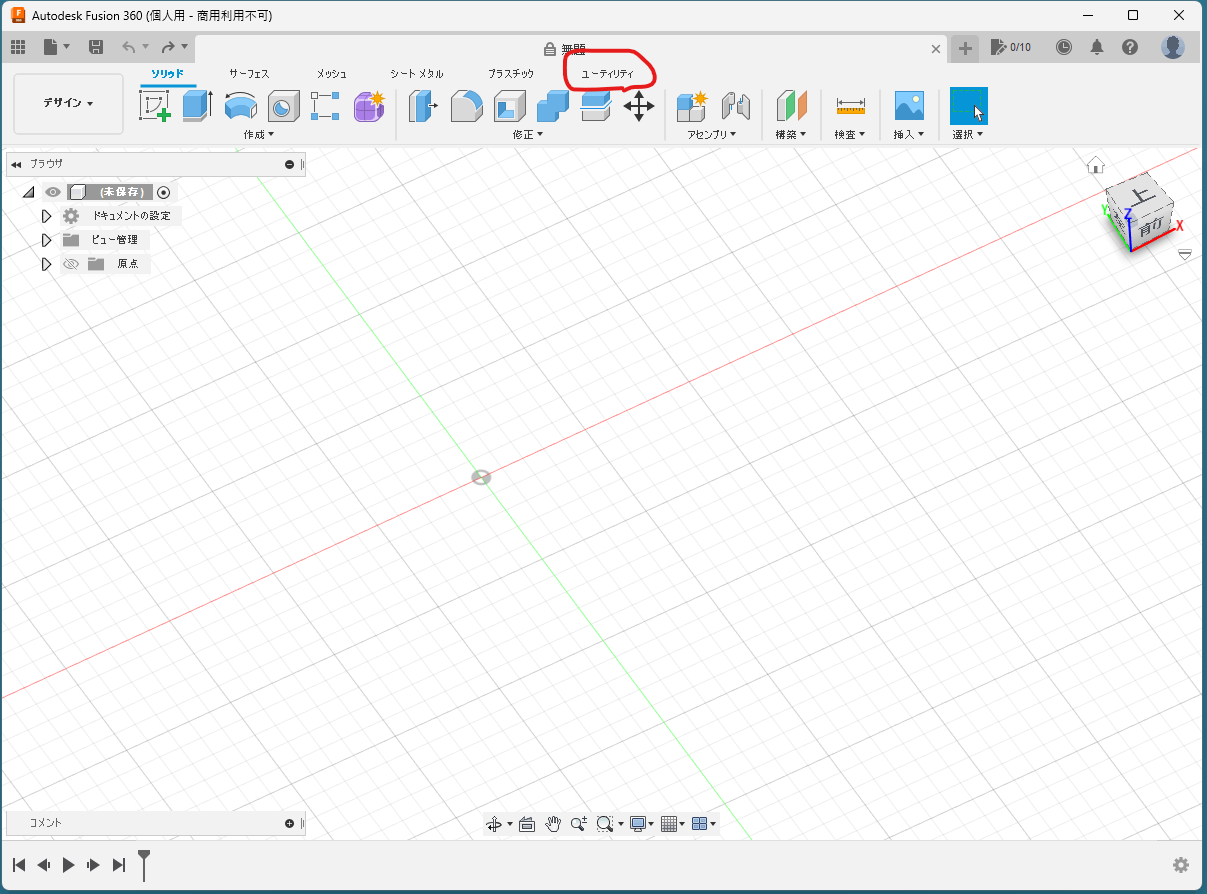Open the Viewports layout dropdown
The height and width of the screenshot is (894, 1207).
click(x=704, y=824)
